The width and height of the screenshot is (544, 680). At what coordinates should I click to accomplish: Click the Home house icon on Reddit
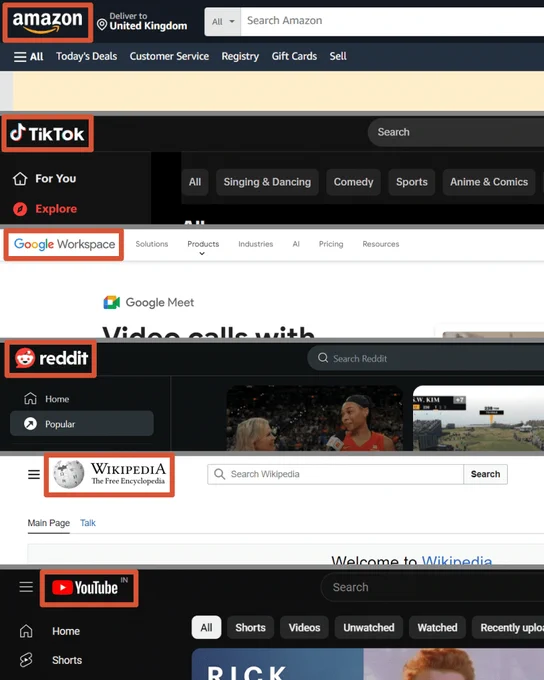click(x=30, y=399)
